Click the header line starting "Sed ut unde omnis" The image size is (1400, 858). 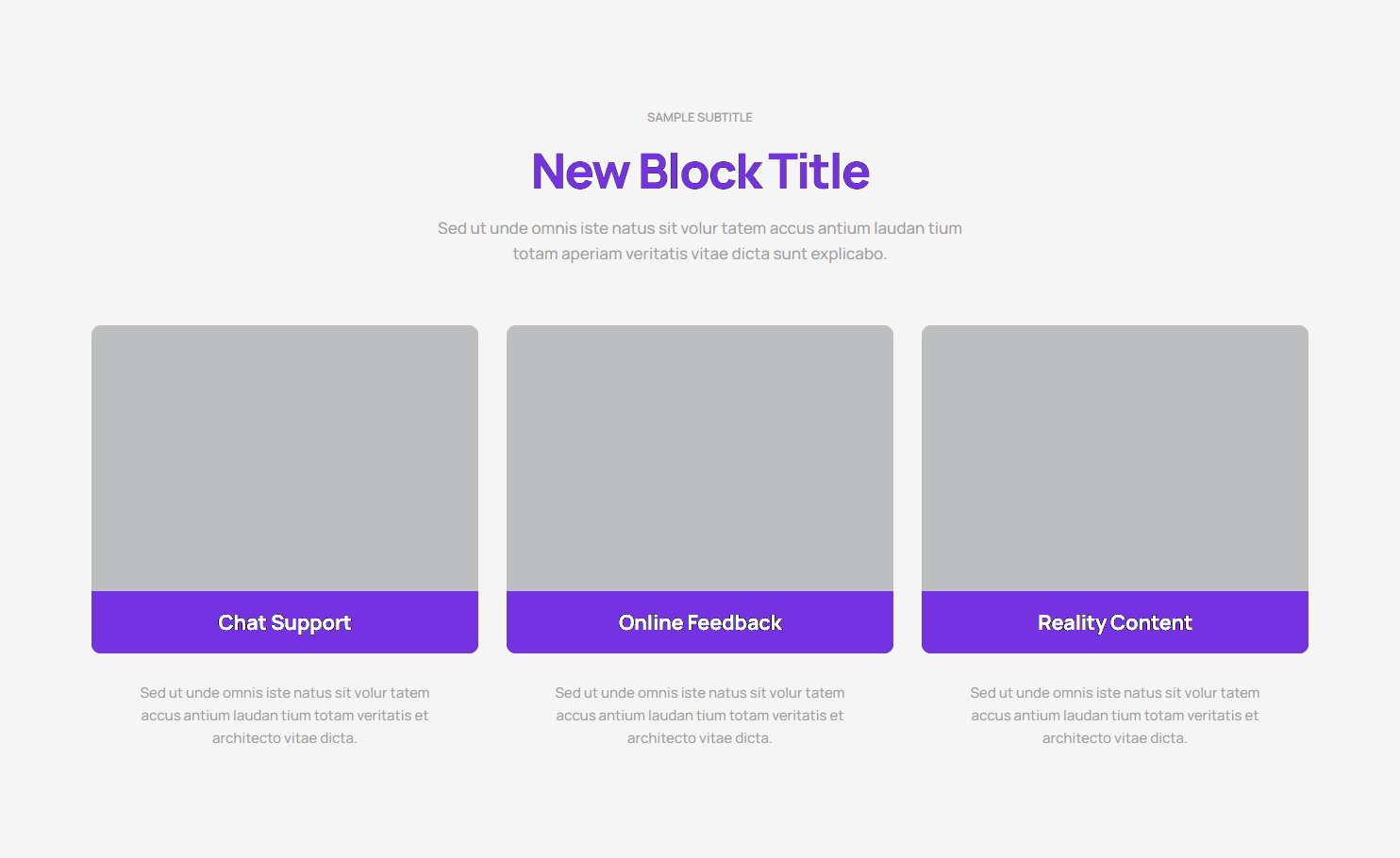tap(699, 228)
